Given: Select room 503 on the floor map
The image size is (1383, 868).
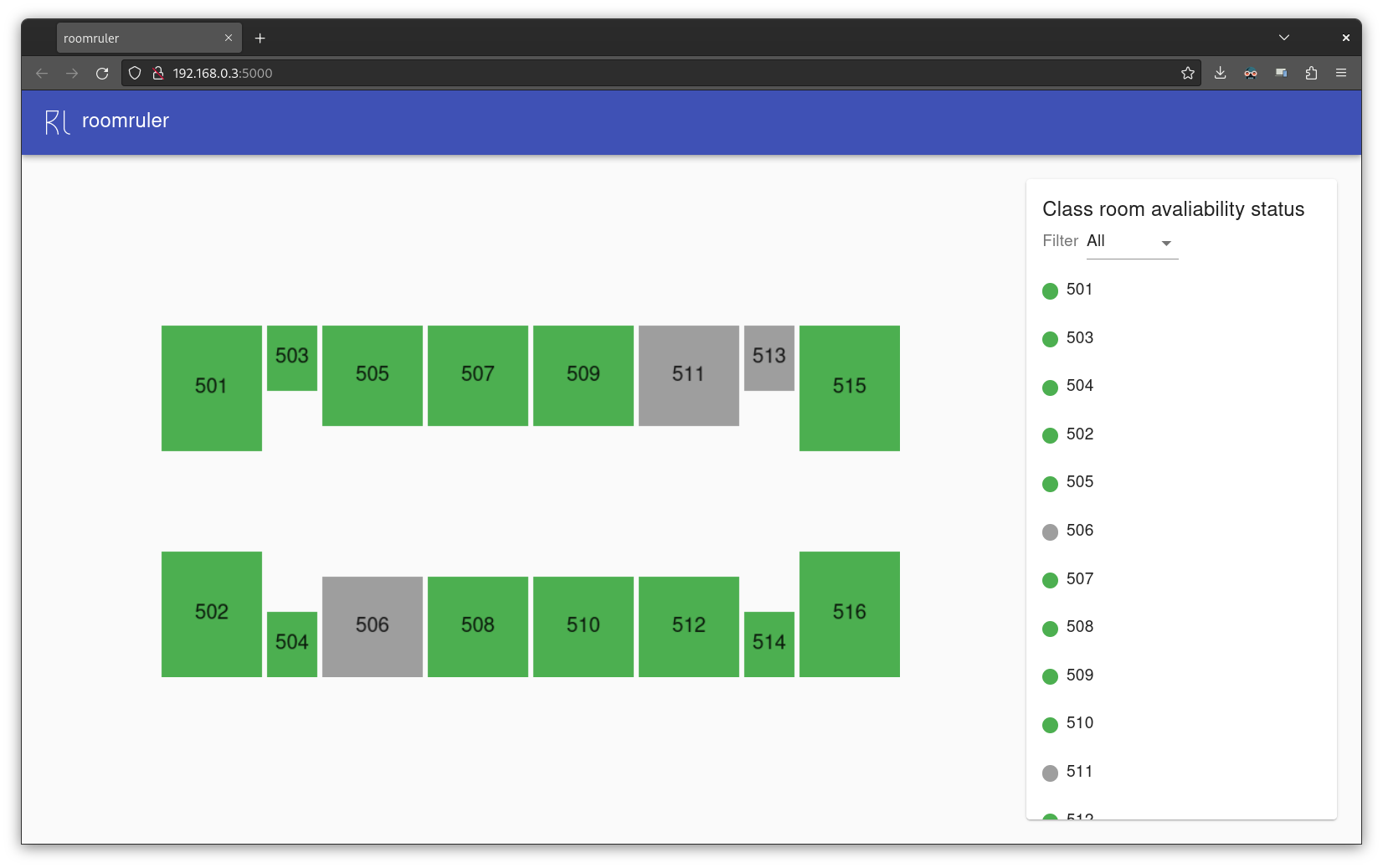Looking at the screenshot, I should pyautogui.click(x=292, y=358).
